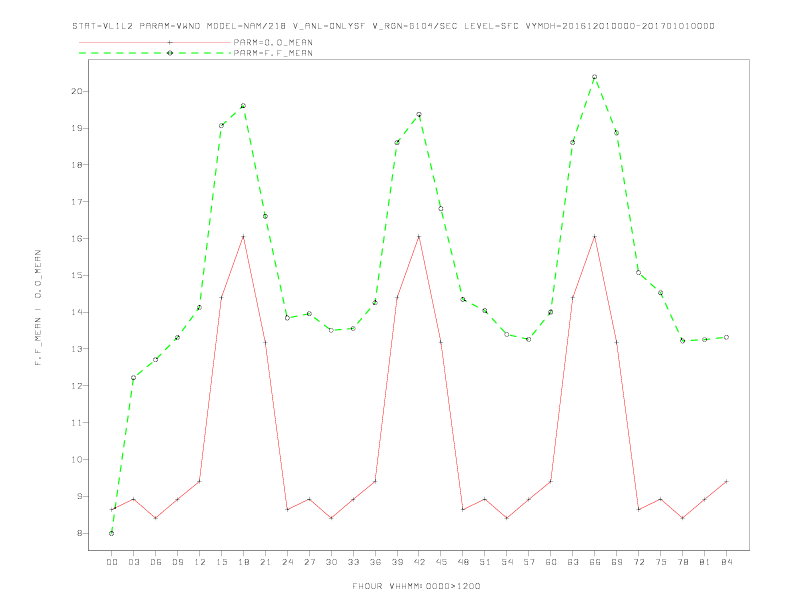Viewport: 792px width, 612px height.
Task: Click the green F.F_MEAN peak marker at hour 66
Action: click(x=595, y=77)
